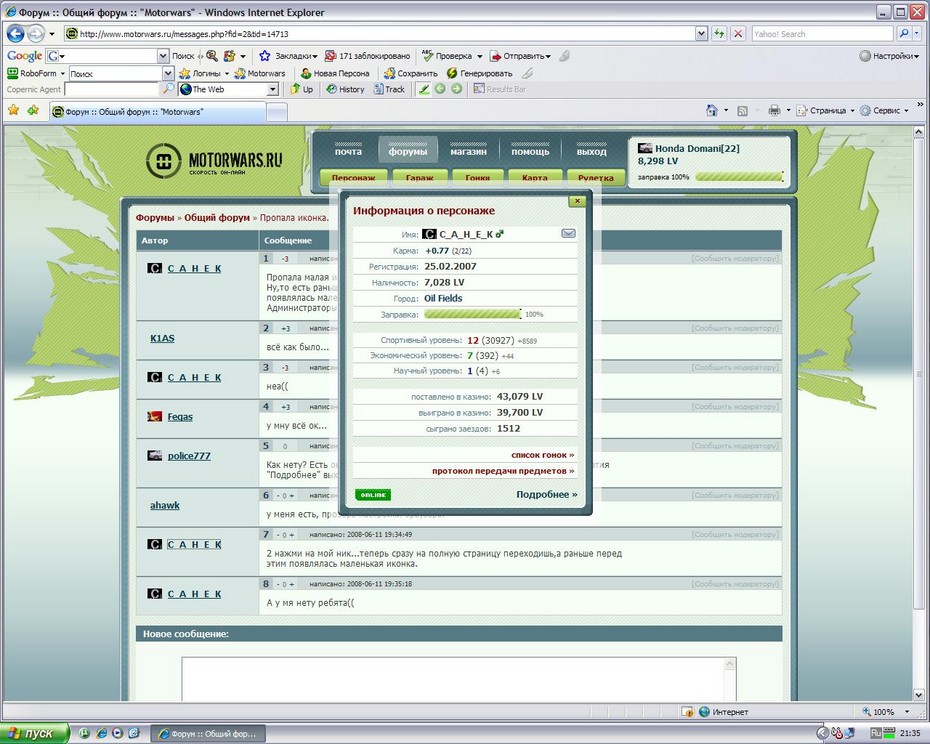The image size is (930, 744).
Task: Expand the Yahoo search provider dropdown arrow
Action: 915,34
